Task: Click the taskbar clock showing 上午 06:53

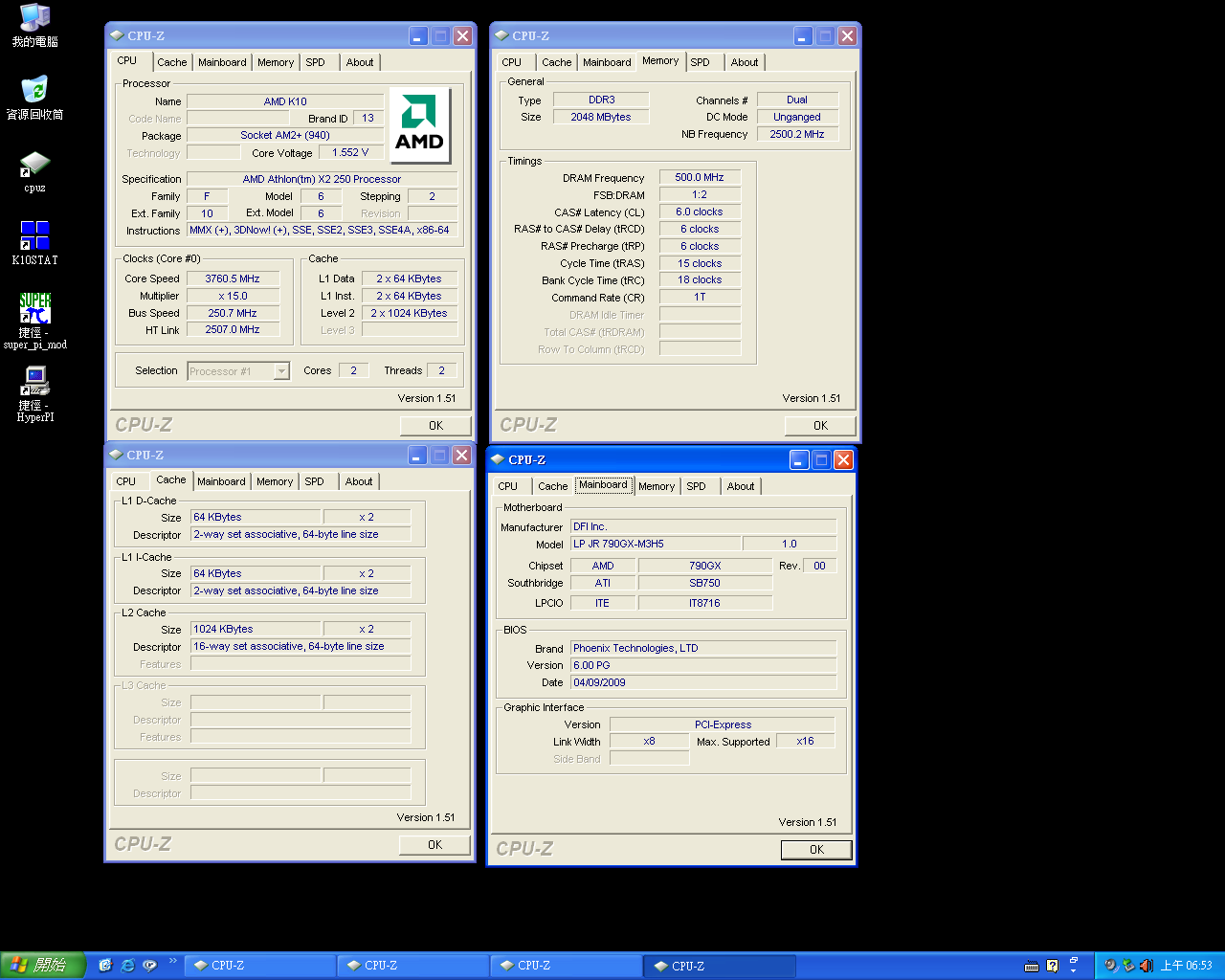Action: [x=1187, y=966]
